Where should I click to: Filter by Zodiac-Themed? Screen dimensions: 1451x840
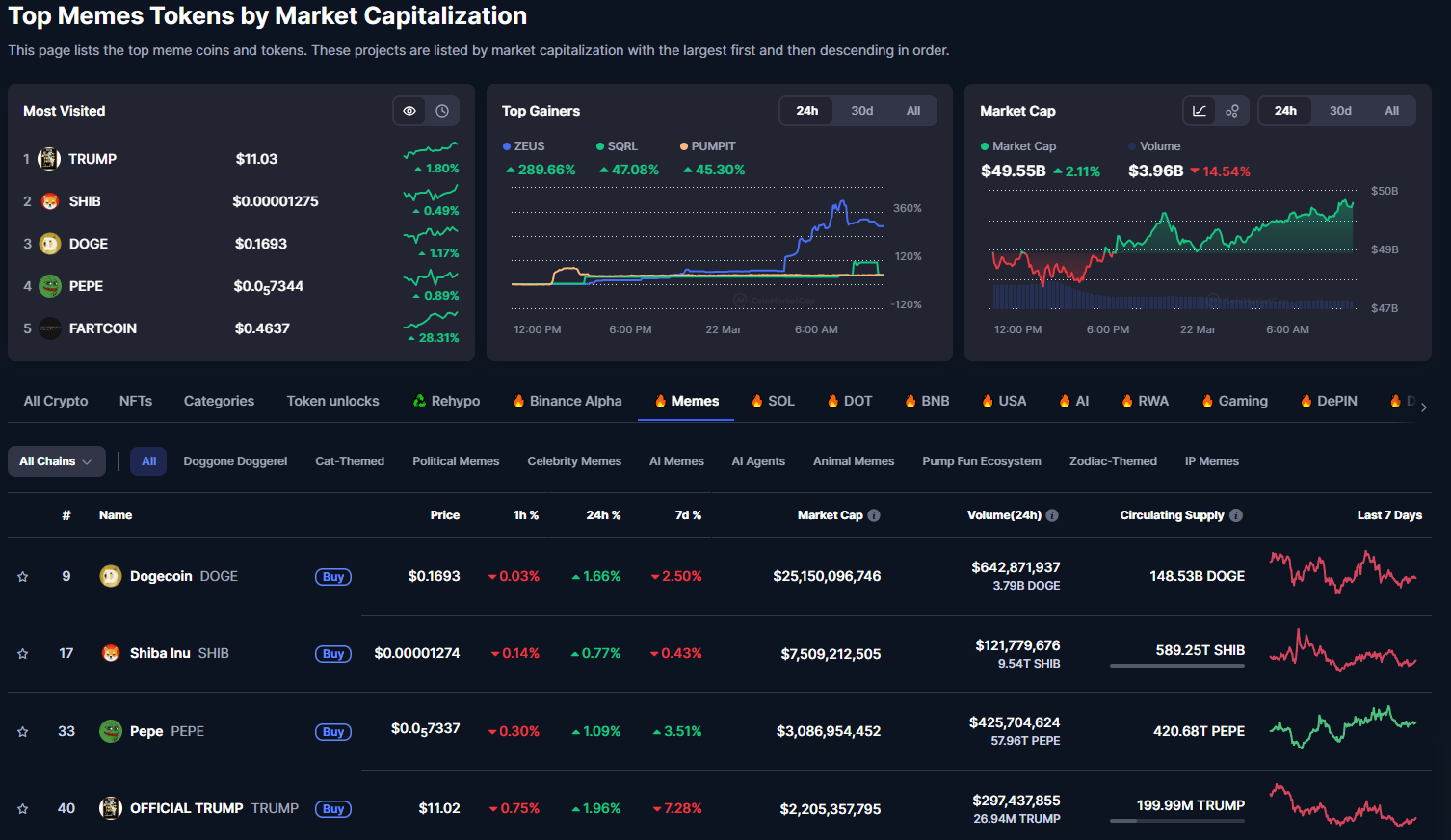(1113, 461)
